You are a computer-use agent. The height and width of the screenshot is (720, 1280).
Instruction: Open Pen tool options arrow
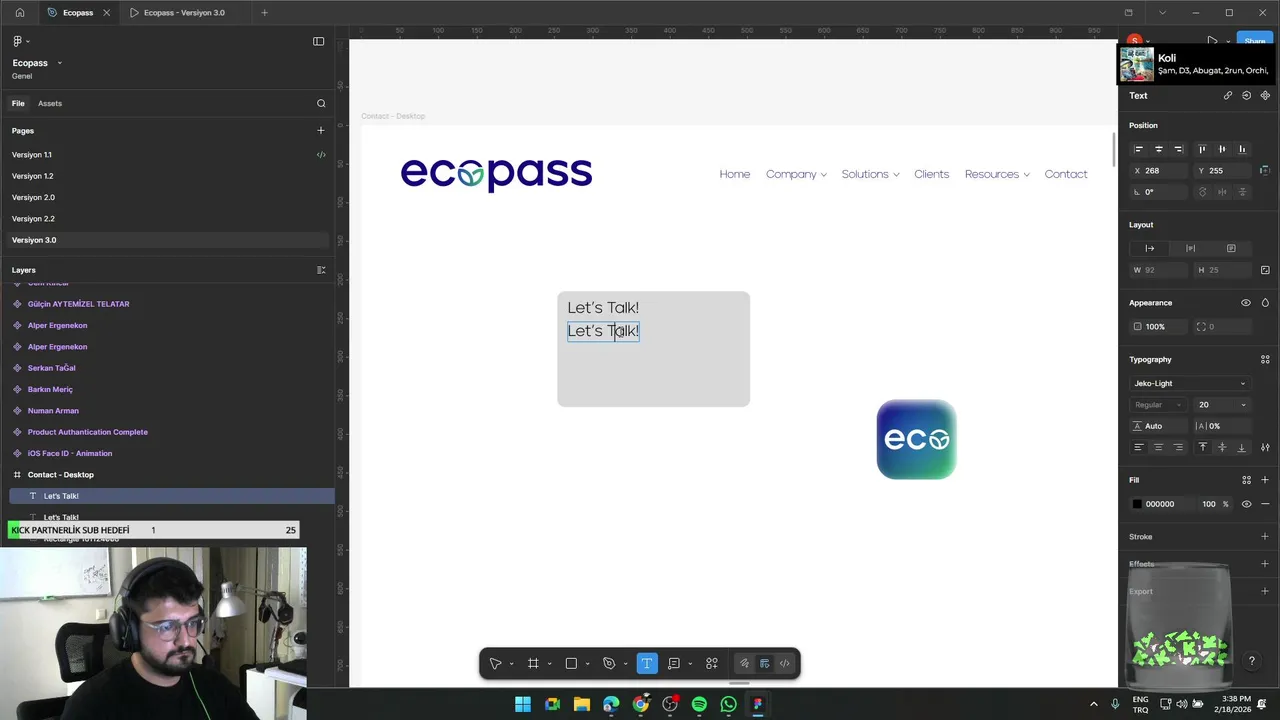pyautogui.click(x=625, y=664)
